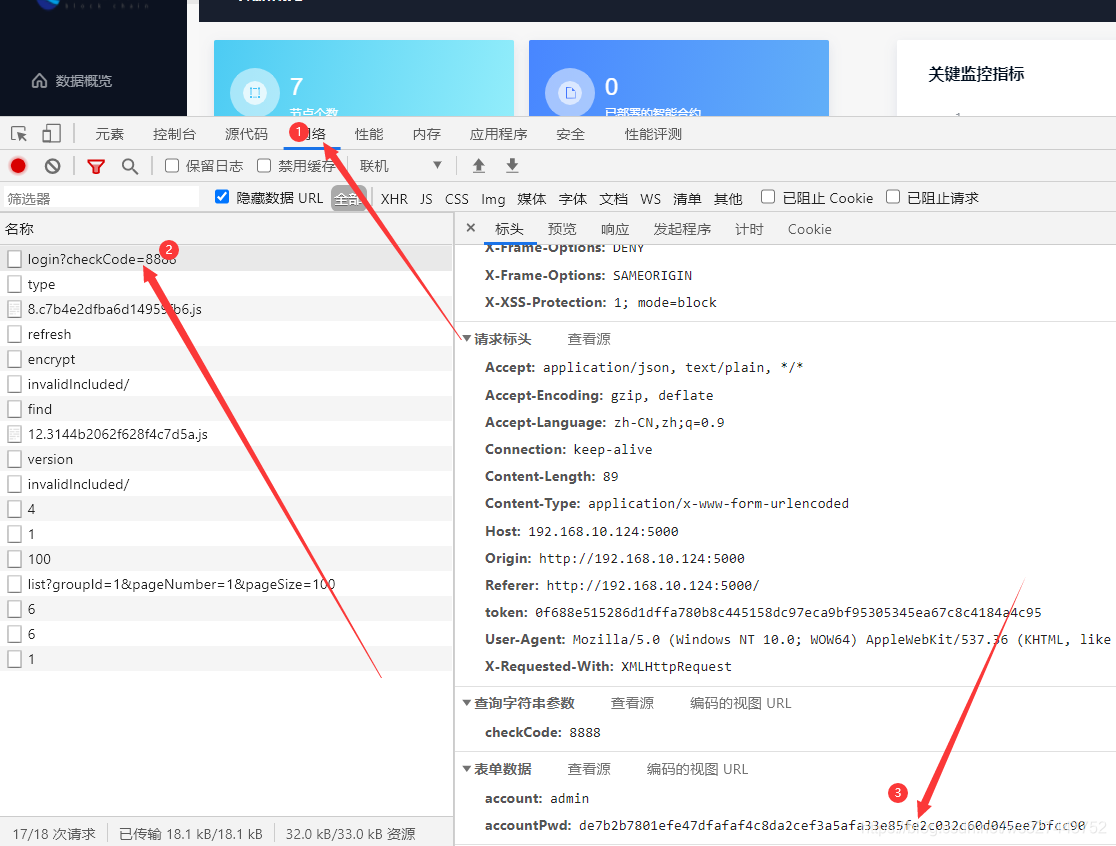Open the 内存 tab
This screenshot has width=1116, height=846.
(426, 134)
